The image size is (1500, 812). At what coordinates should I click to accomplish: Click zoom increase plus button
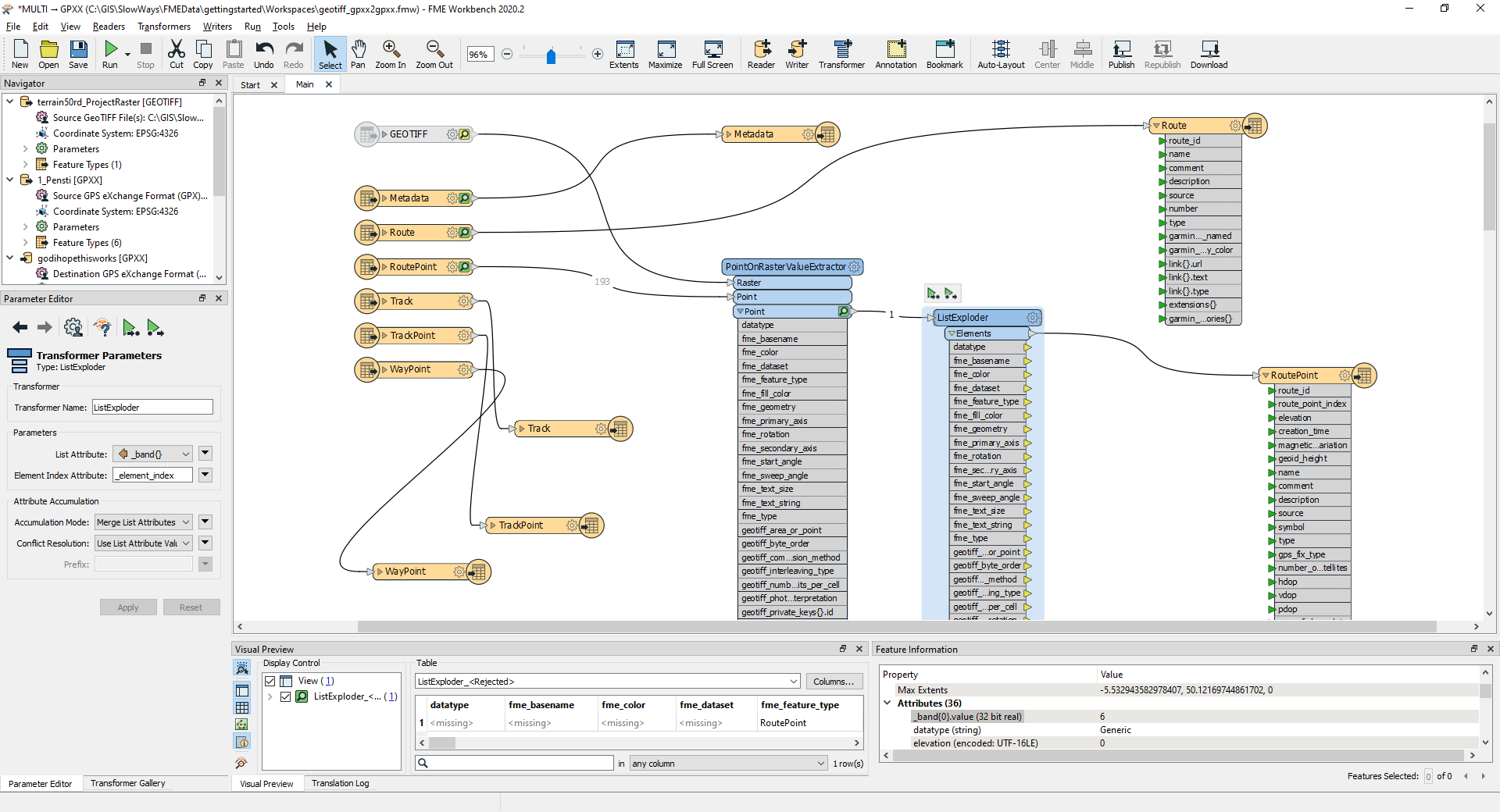click(x=598, y=54)
